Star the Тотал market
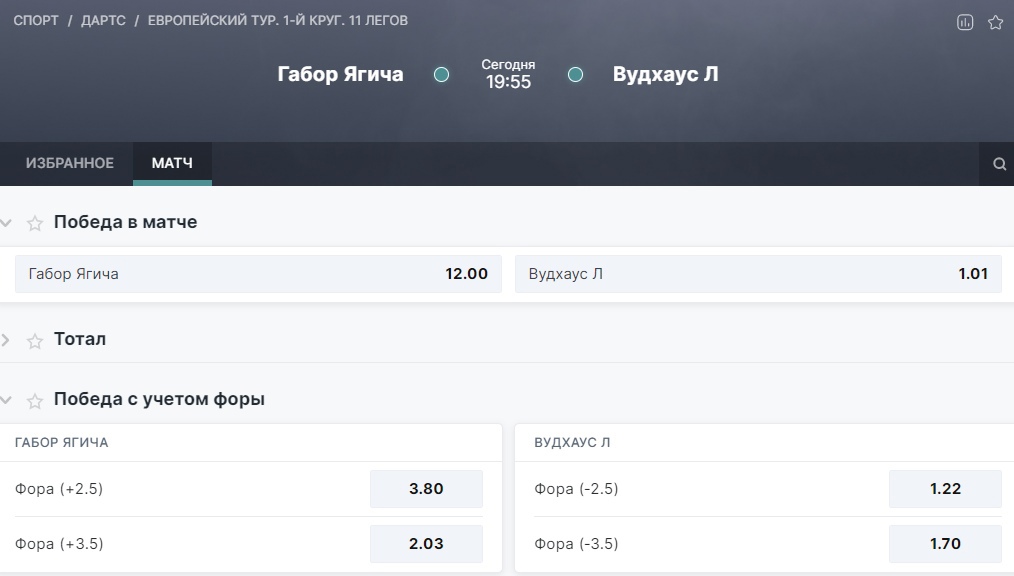This screenshot has width=1014, height=576. pyautogui.click(x=35, y=340)
